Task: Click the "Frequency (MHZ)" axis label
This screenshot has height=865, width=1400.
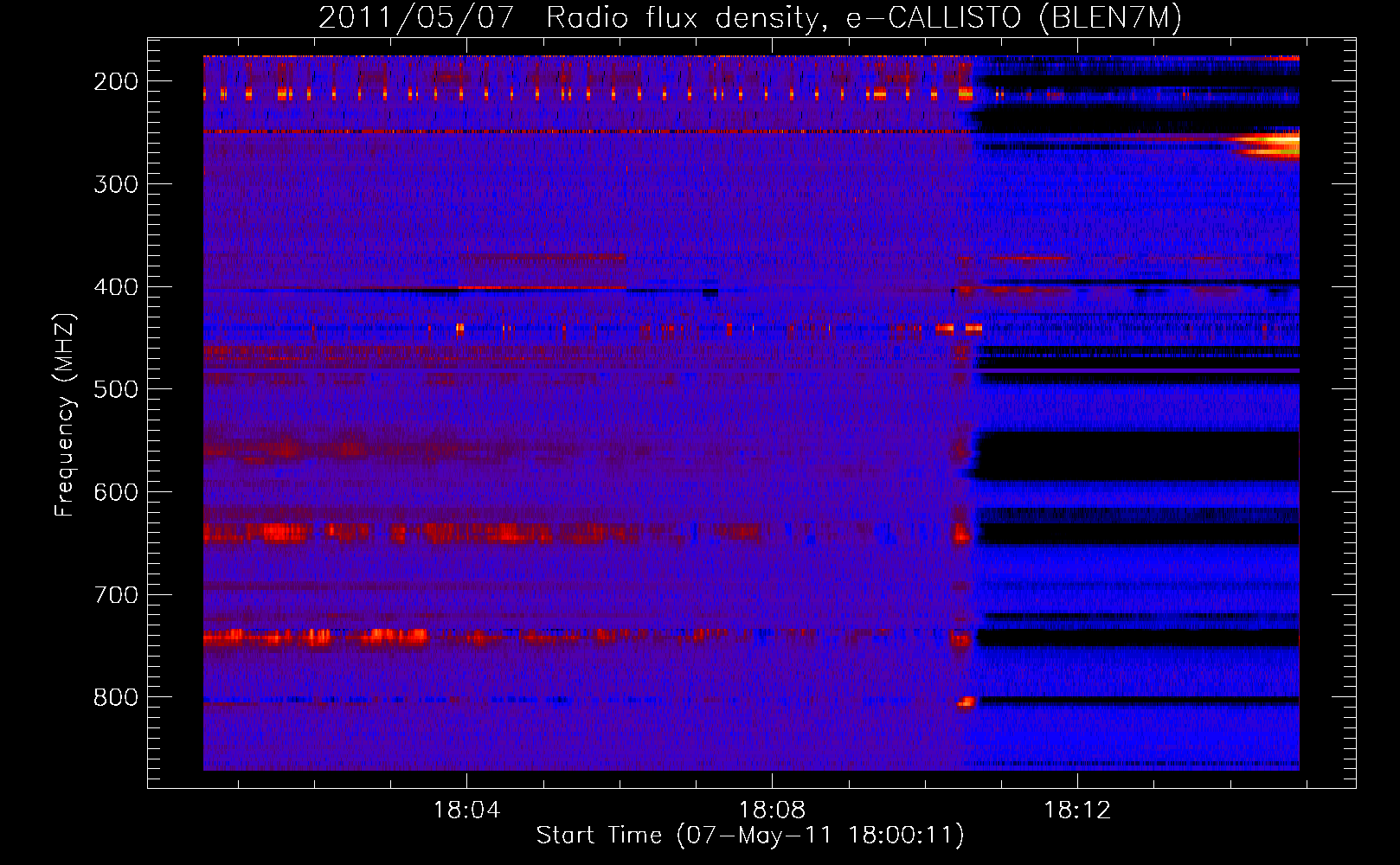Action: click(65, 414)
